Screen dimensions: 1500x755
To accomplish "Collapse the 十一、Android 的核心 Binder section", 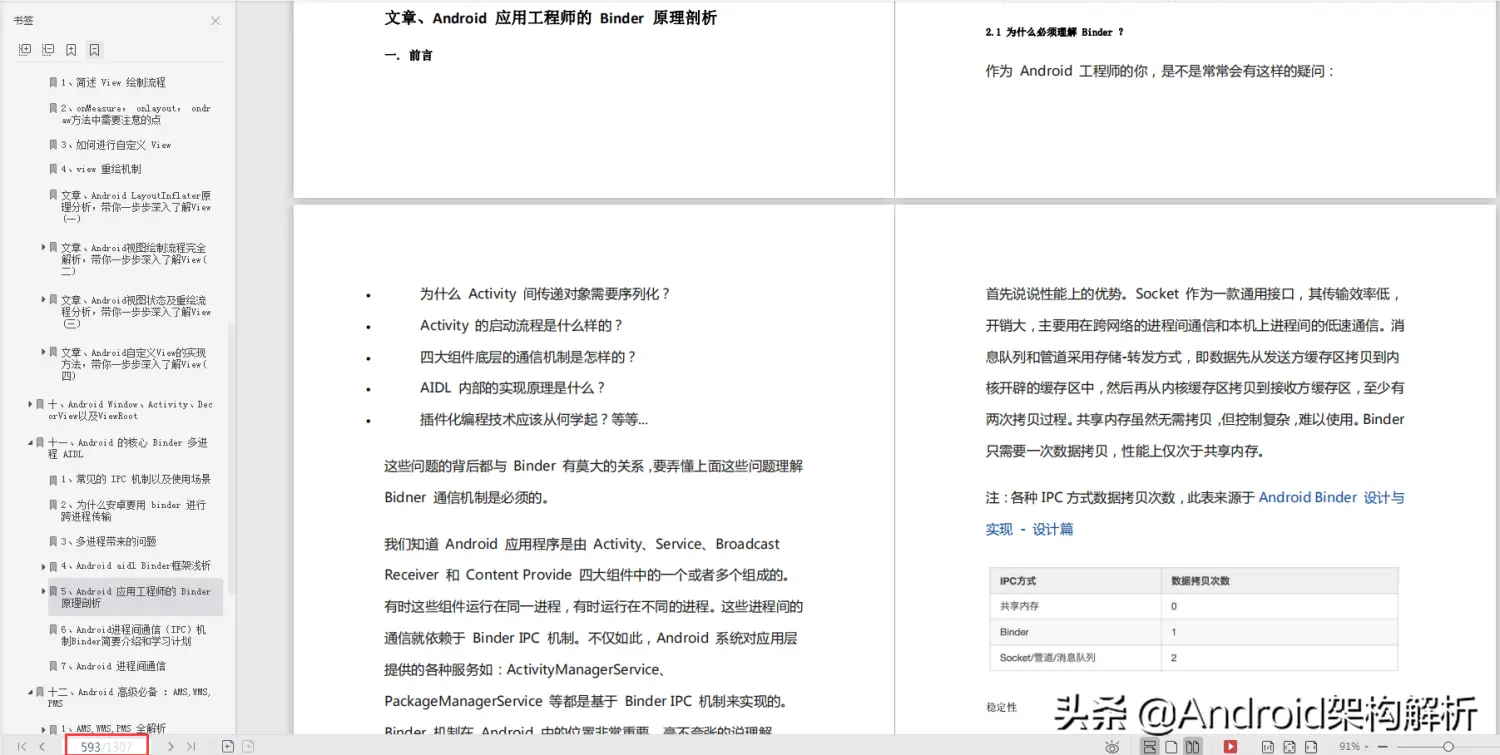I will coord(30,442).
